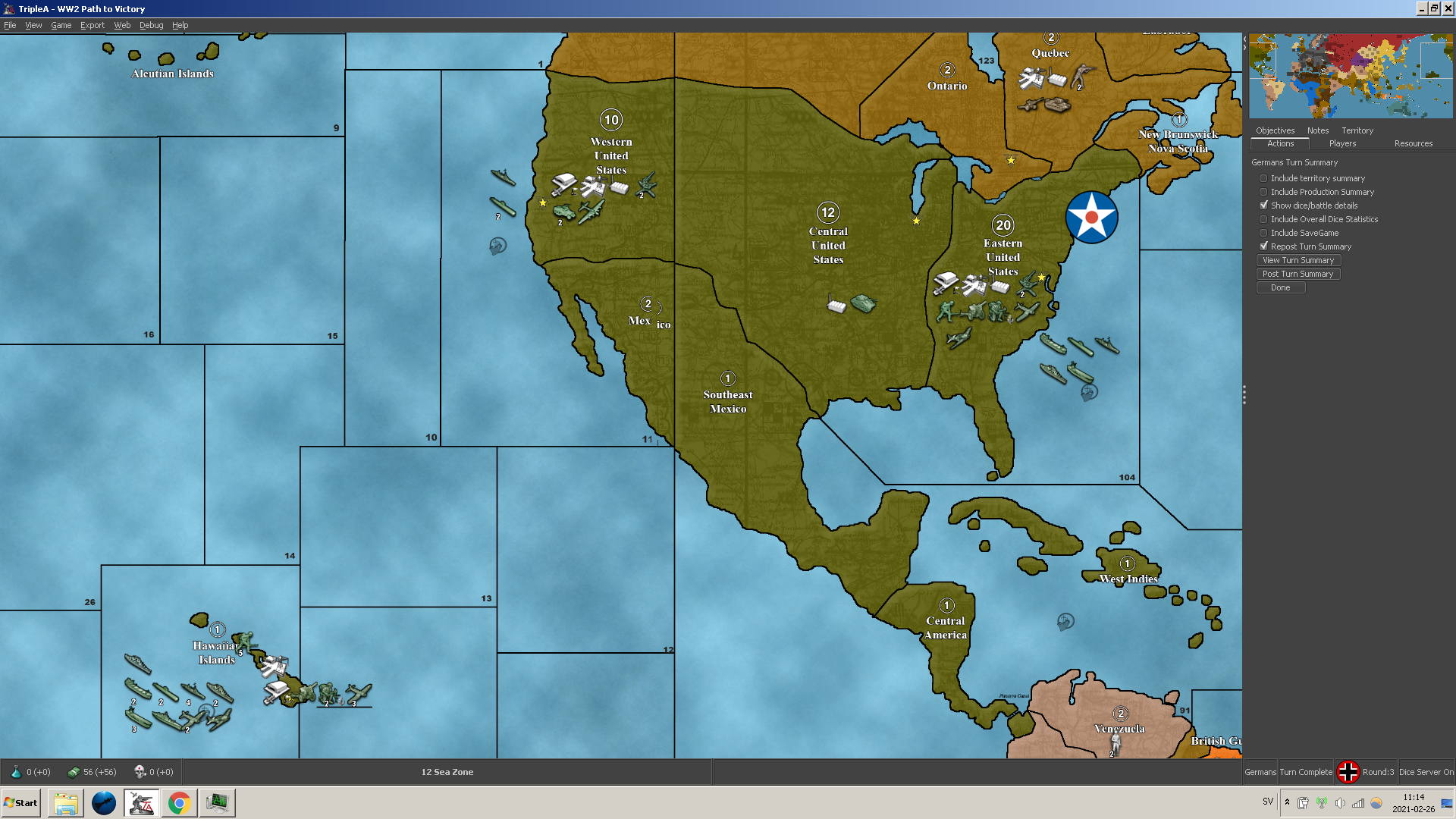
Task: Select the factory unit in Eastern United States
Action: point(1001,287)
